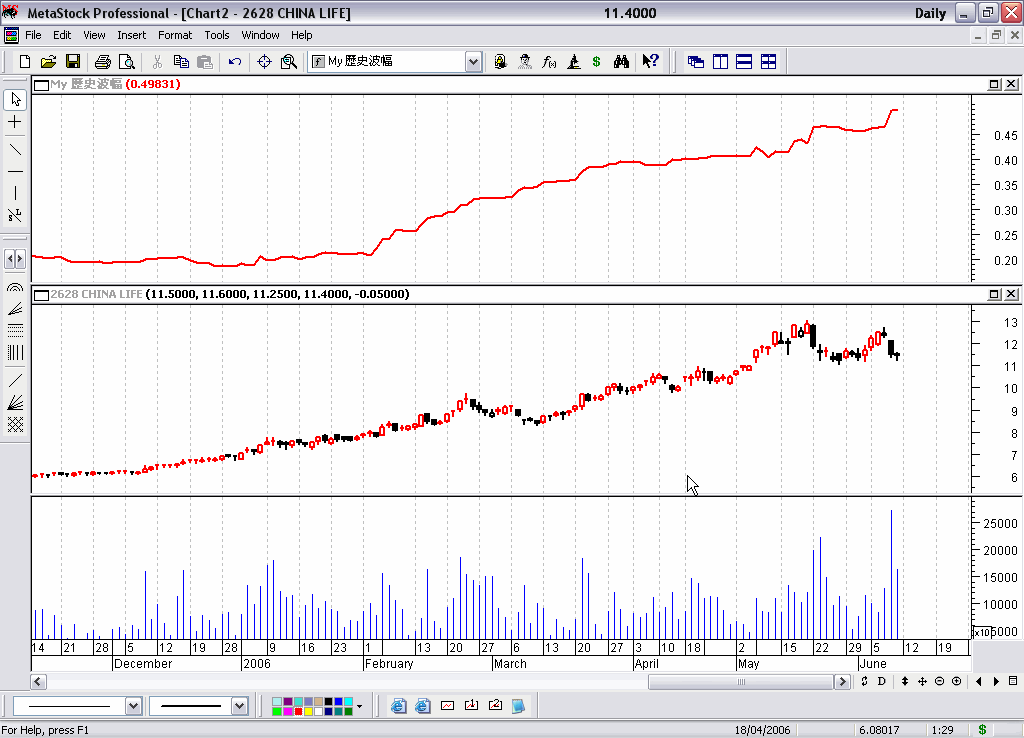
Task: Click the left-right arrows toolbar toggle
Action: 15,259
